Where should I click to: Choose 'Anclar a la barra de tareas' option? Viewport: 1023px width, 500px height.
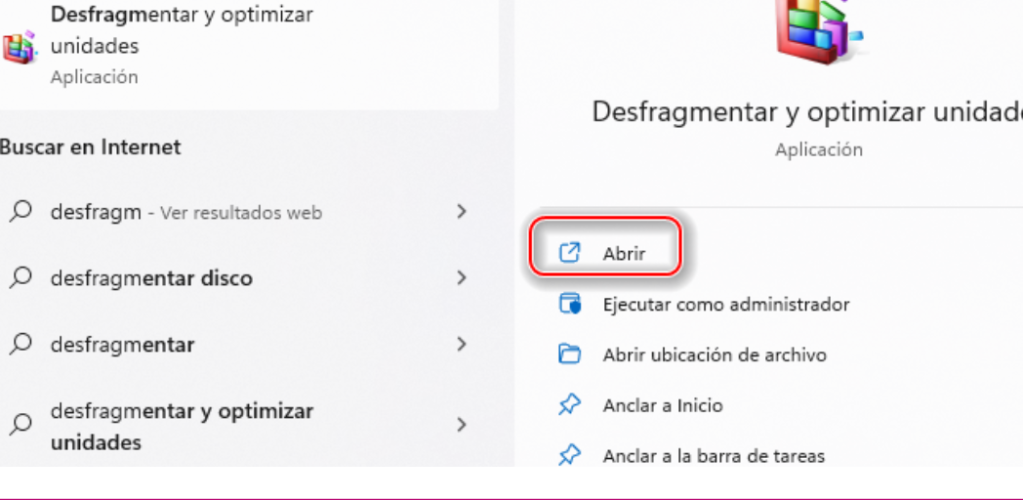point(713,456)
